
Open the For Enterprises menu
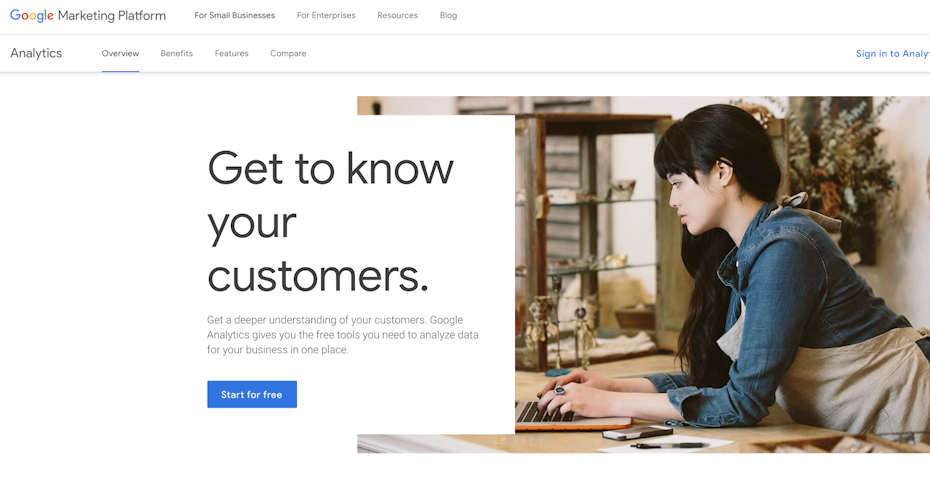[x=326, y=15]
